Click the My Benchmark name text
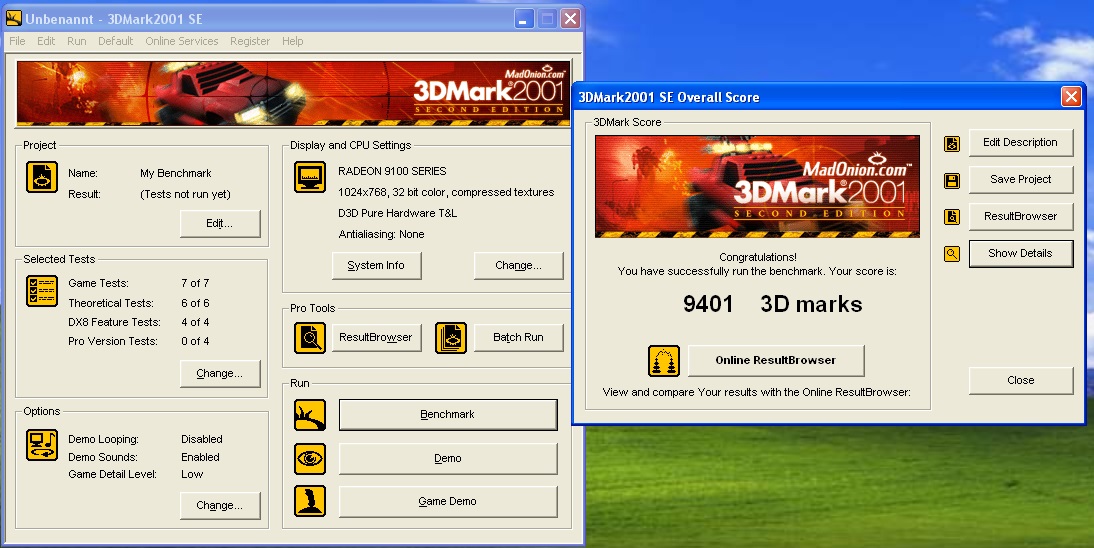The width and height of the screenshot is (1094, 548). (176, 173)
